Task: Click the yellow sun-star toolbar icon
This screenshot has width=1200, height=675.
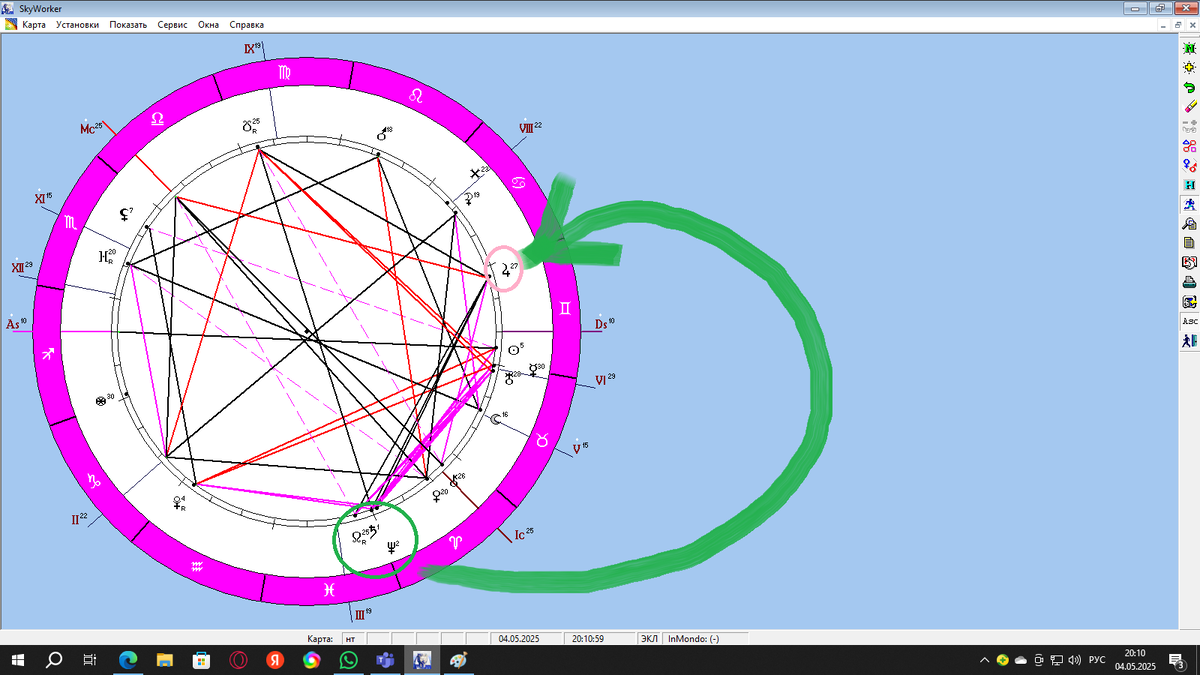Action: [1190, 67]
